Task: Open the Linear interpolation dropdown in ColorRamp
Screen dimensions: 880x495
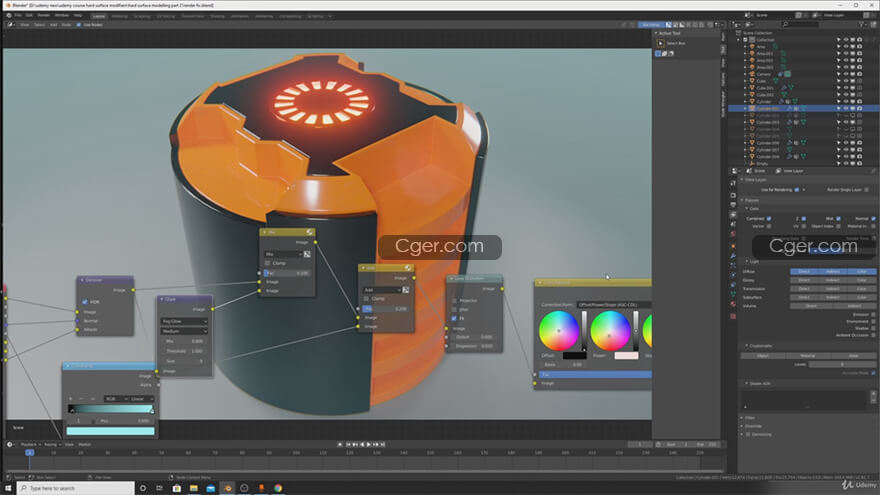Action: click(x=141, y=399)
